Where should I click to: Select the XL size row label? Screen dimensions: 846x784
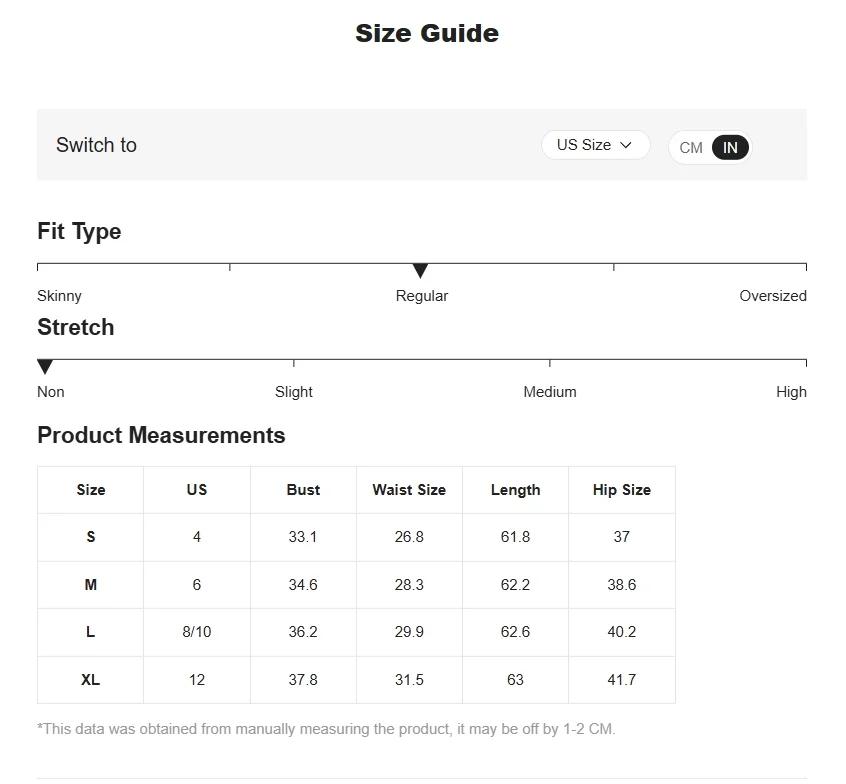(91, 680)
